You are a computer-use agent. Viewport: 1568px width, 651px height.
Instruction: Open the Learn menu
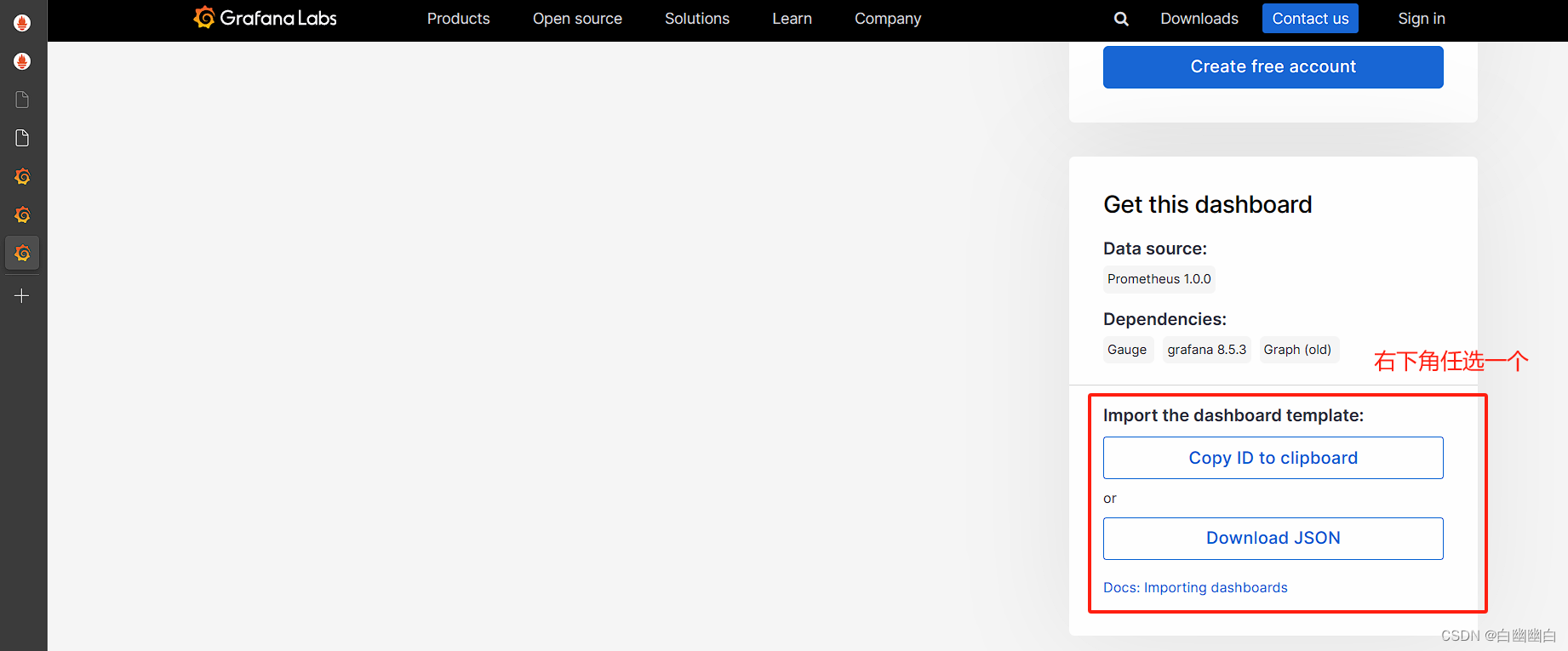point(792,19)
